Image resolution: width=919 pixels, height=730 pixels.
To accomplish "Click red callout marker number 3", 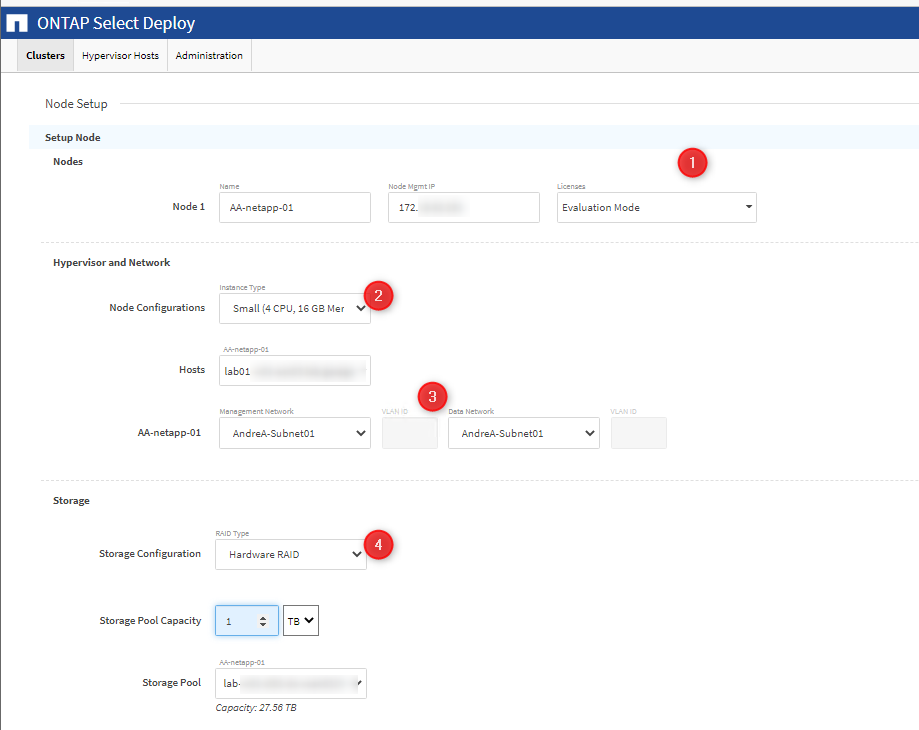I will point(432,397).
